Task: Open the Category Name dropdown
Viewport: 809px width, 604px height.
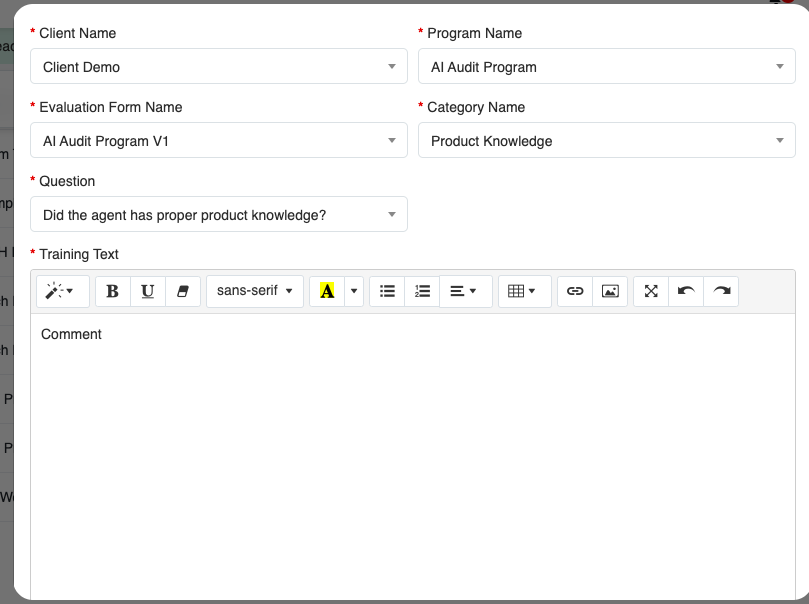Action: point(606,141)
